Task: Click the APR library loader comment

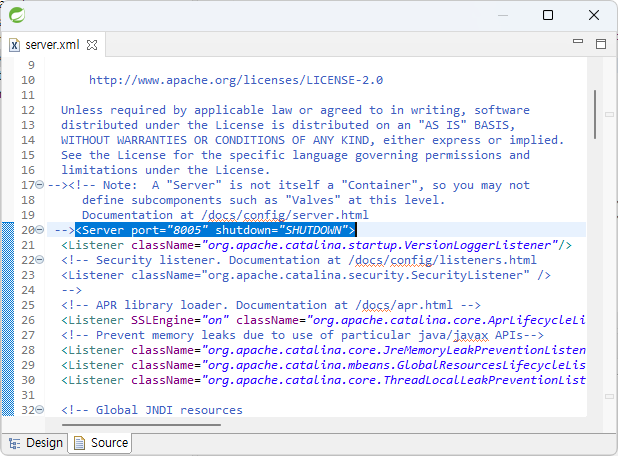Action: [271, 305]
